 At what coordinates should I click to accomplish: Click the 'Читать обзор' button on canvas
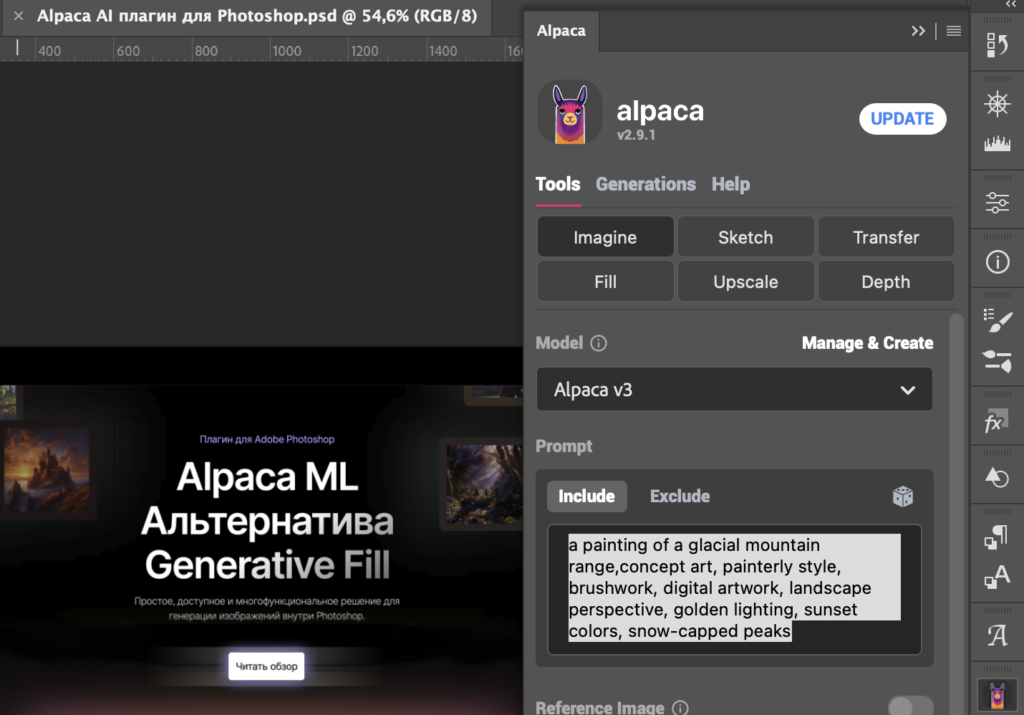[266, 666]
